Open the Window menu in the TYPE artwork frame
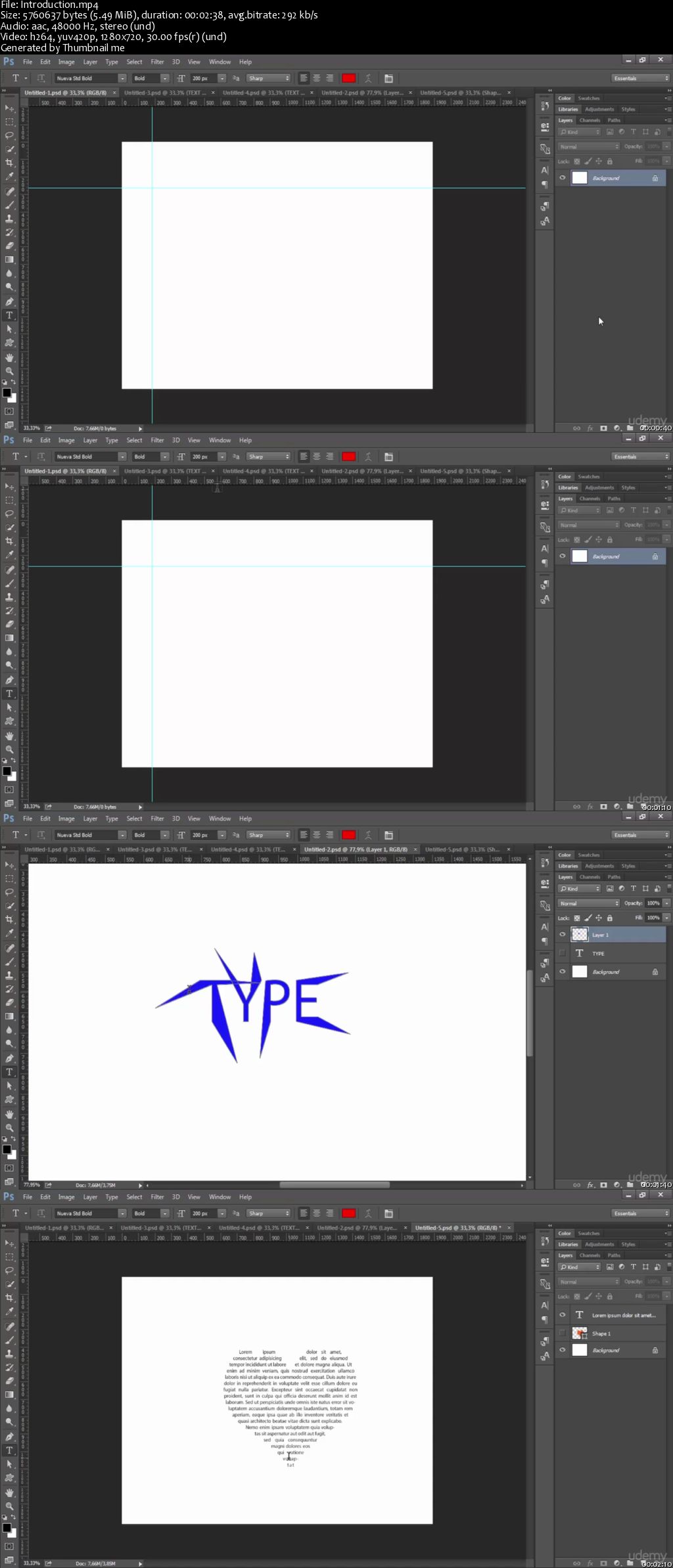 click(220, 818)
